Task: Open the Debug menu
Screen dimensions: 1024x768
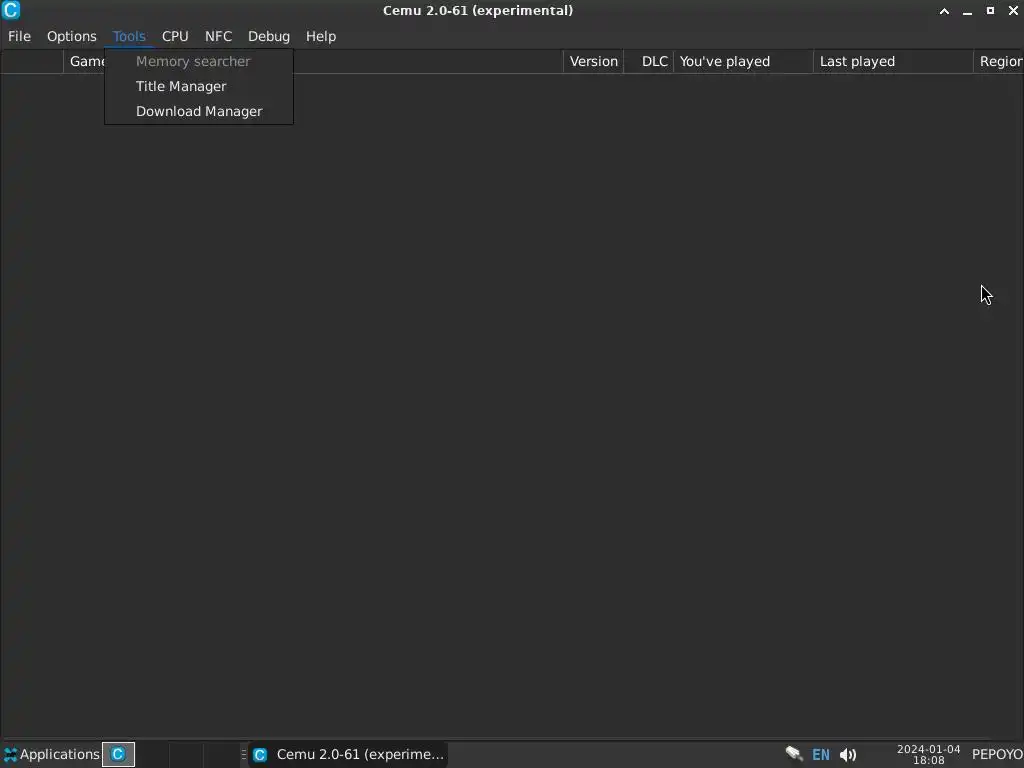Action: 268,37
